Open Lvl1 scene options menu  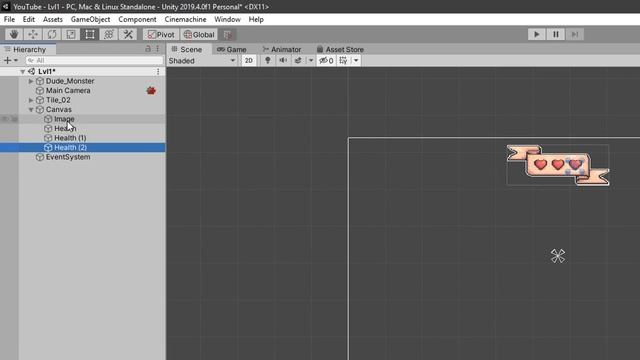pos(158,71)
